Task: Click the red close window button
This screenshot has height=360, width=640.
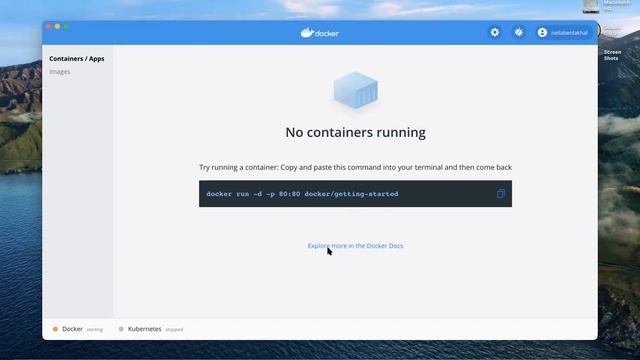Action: (x=49, y=27)
